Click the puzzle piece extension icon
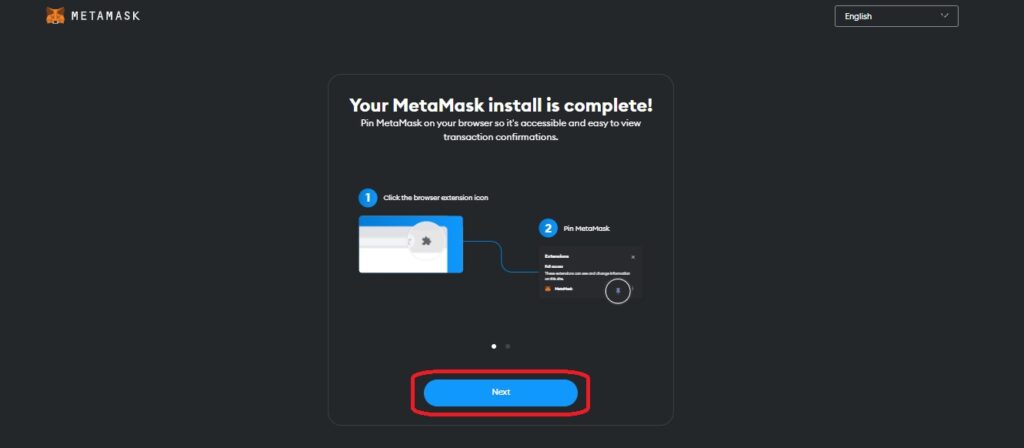Viewport: 1024px width, 448px height. (x=426, y=242)
